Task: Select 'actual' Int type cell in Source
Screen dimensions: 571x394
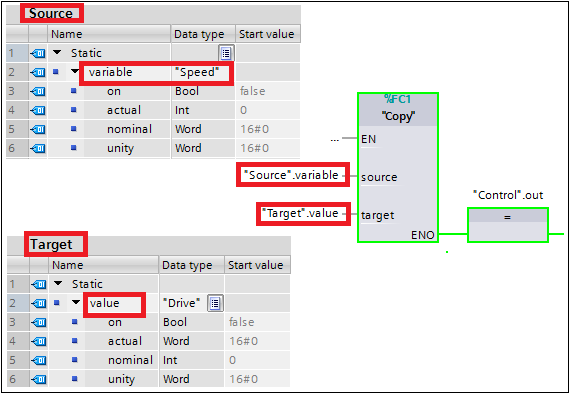Action: 203,110
